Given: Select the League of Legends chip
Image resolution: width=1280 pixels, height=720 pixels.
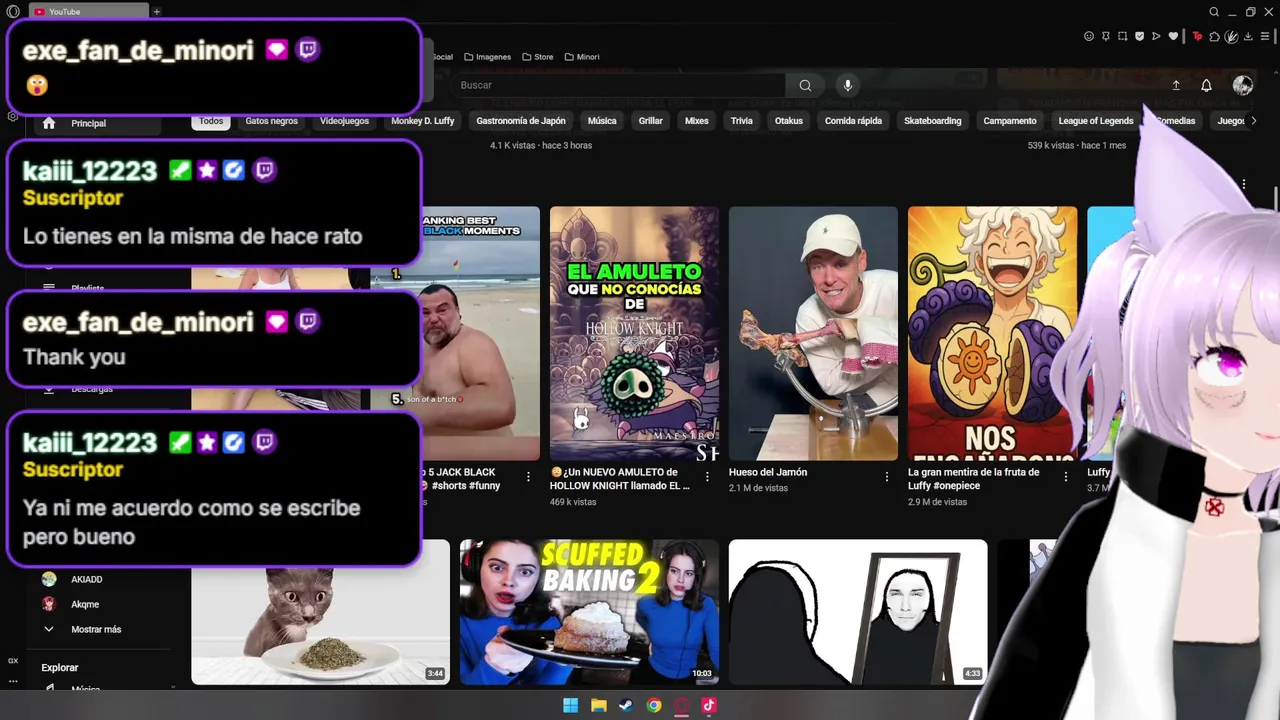Looking at the screenshot, I should (1096, 121).
